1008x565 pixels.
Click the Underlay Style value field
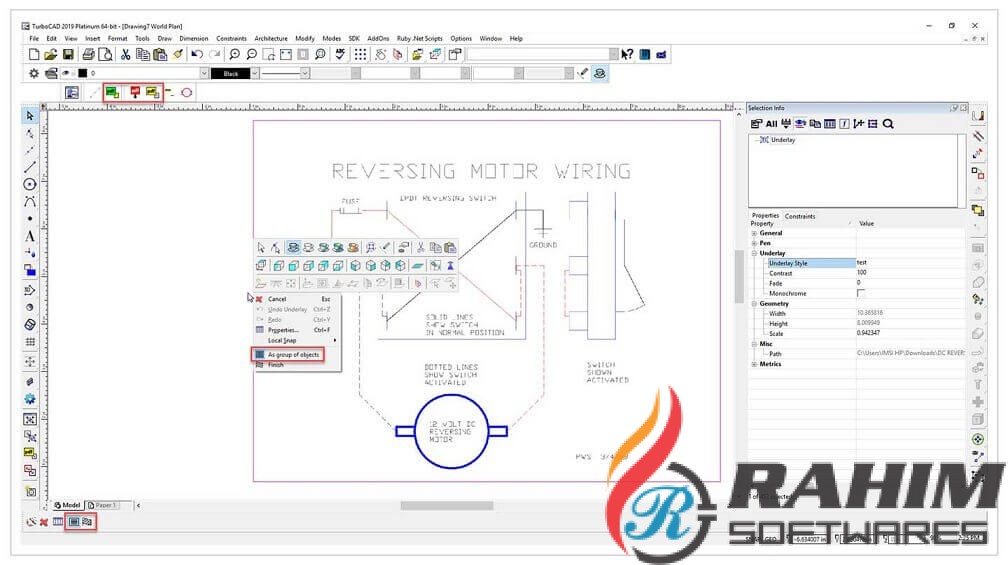910,263
